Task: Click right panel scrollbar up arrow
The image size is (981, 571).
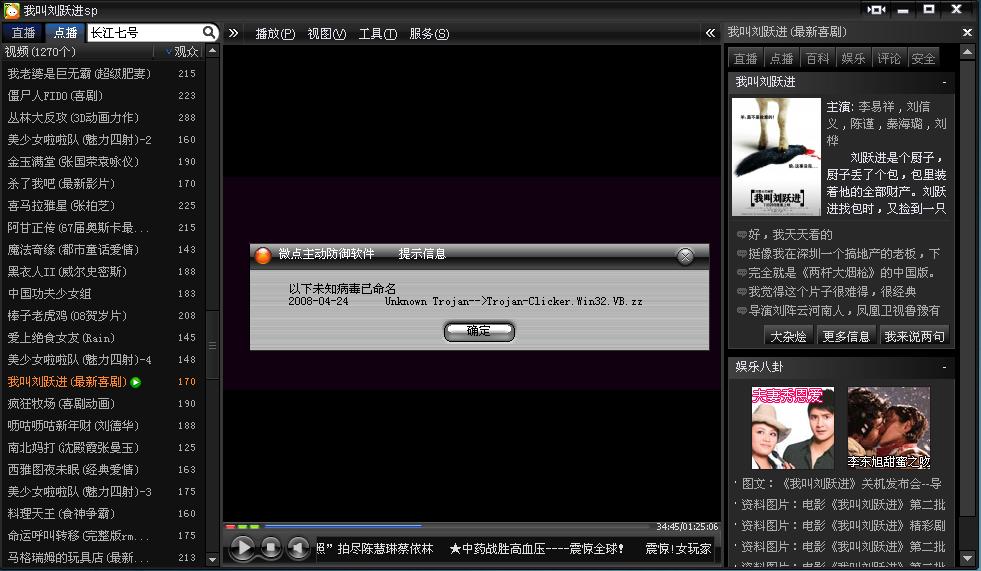Action: pyautogui.click(x=967, y=53)
